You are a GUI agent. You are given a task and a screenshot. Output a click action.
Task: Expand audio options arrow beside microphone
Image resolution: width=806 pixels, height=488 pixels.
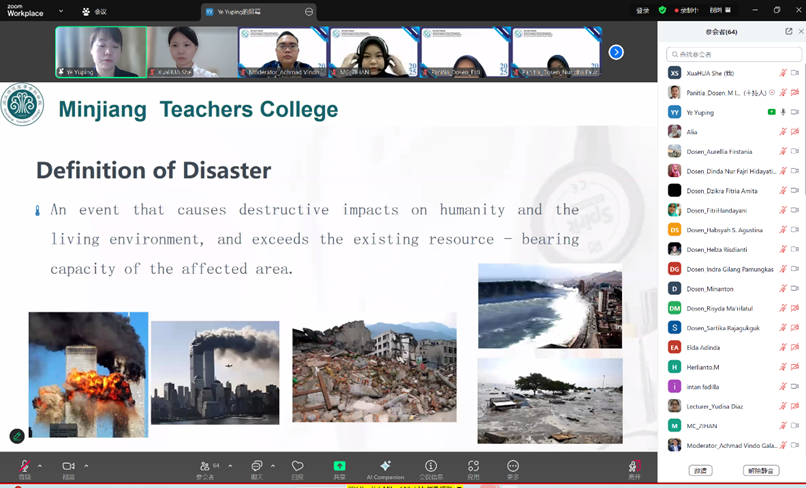click(40, 466)
